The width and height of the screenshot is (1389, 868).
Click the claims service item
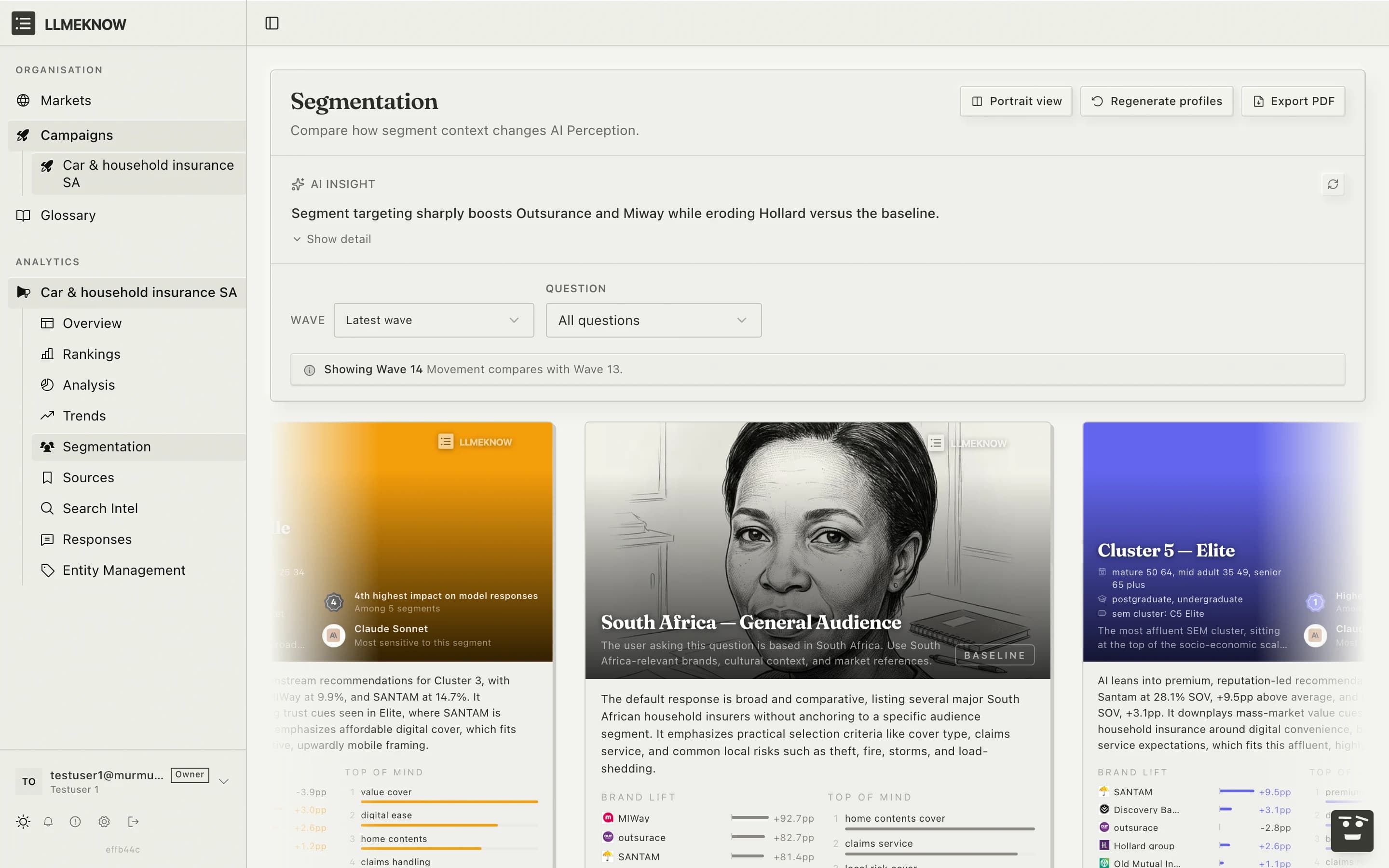click(878, 843)
